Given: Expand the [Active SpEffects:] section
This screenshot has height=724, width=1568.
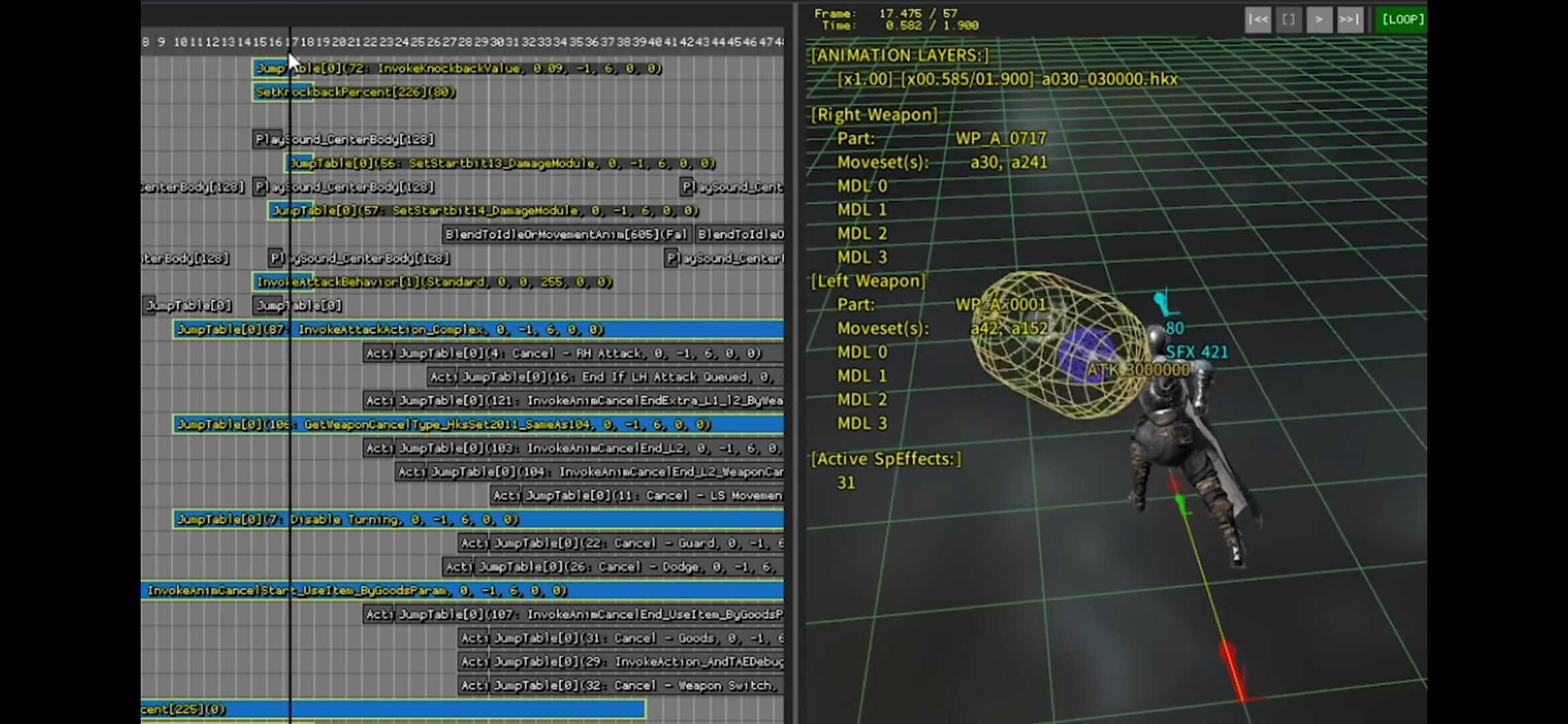Looking at the screenshot, I should [886, 459].
